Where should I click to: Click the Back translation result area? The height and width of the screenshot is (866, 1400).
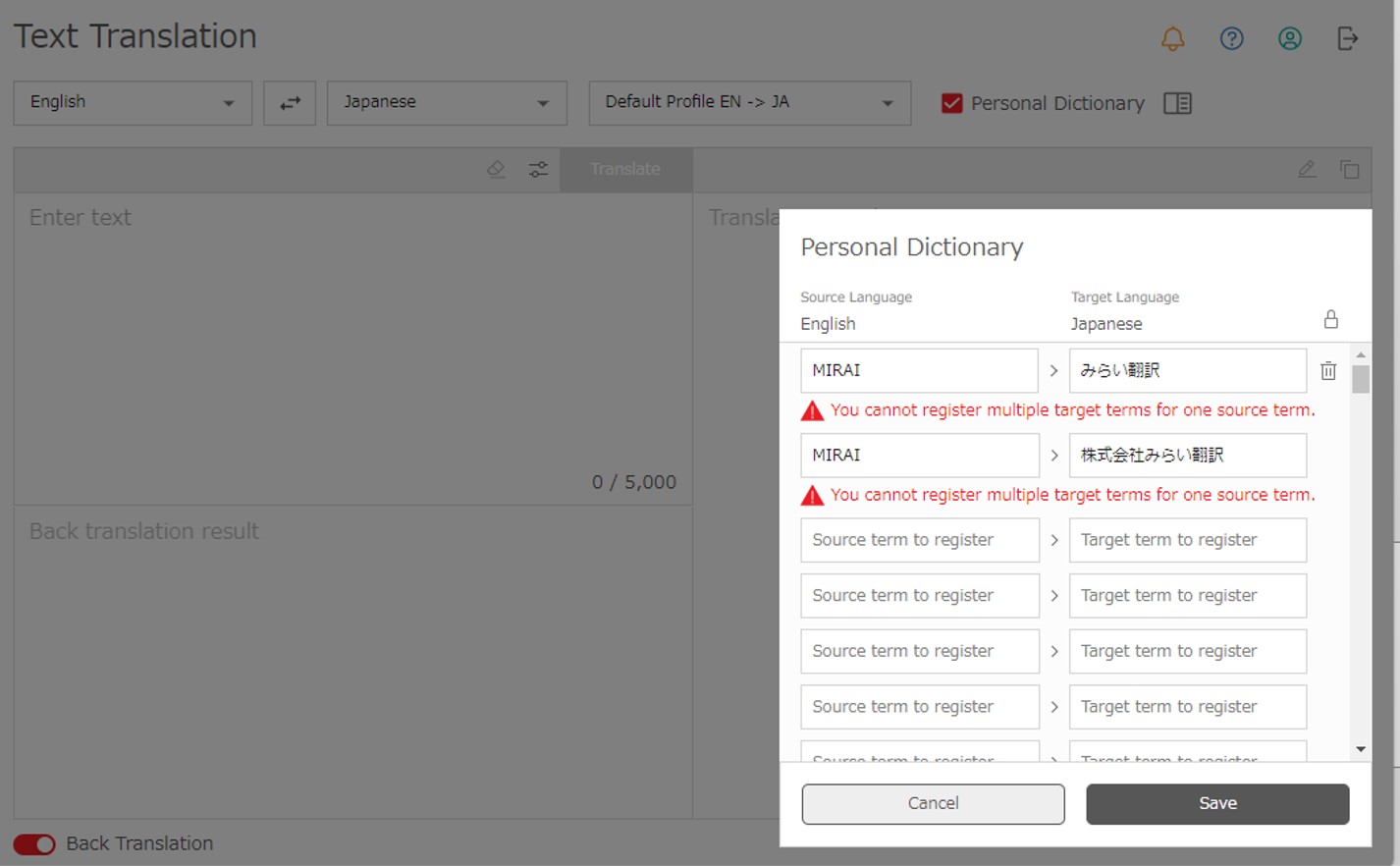tap(353, 663)
